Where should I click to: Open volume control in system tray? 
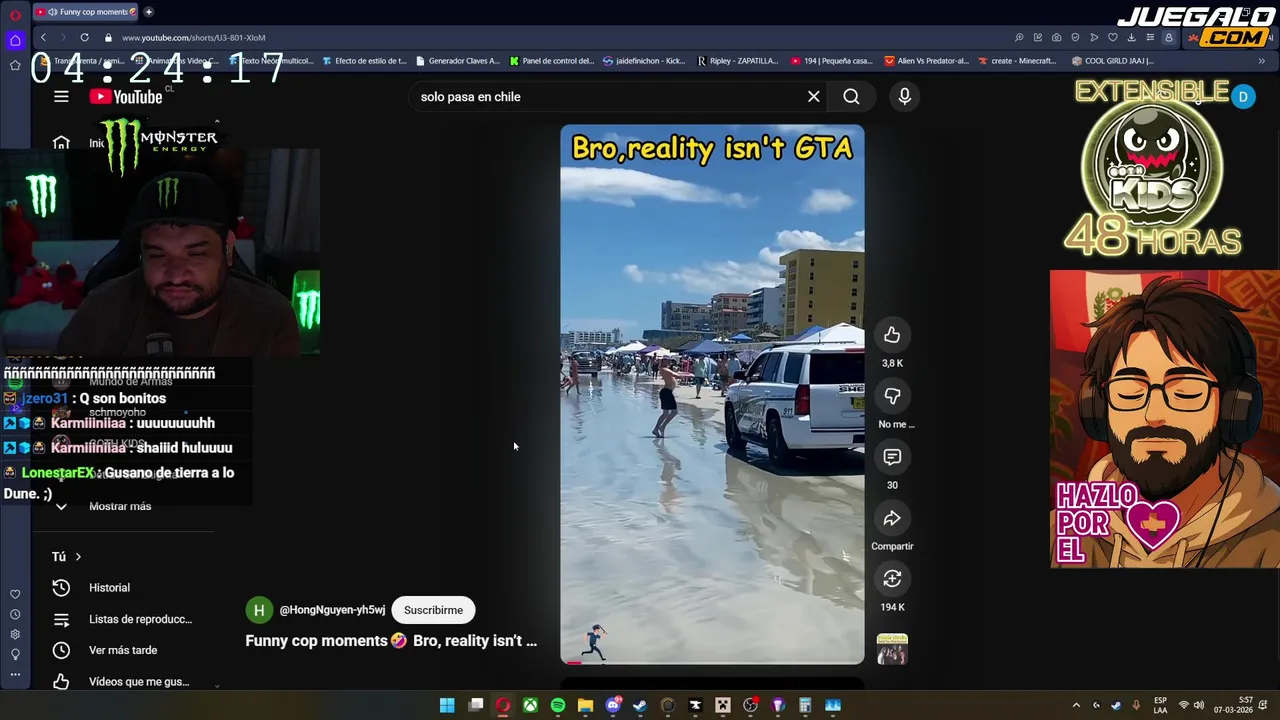click(x=1199, y=706)
